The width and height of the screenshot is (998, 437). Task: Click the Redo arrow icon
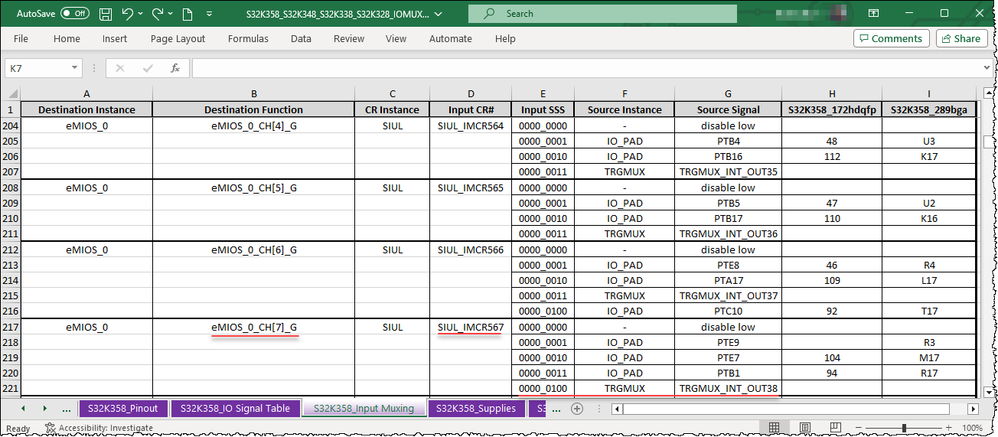pos(157,13)
